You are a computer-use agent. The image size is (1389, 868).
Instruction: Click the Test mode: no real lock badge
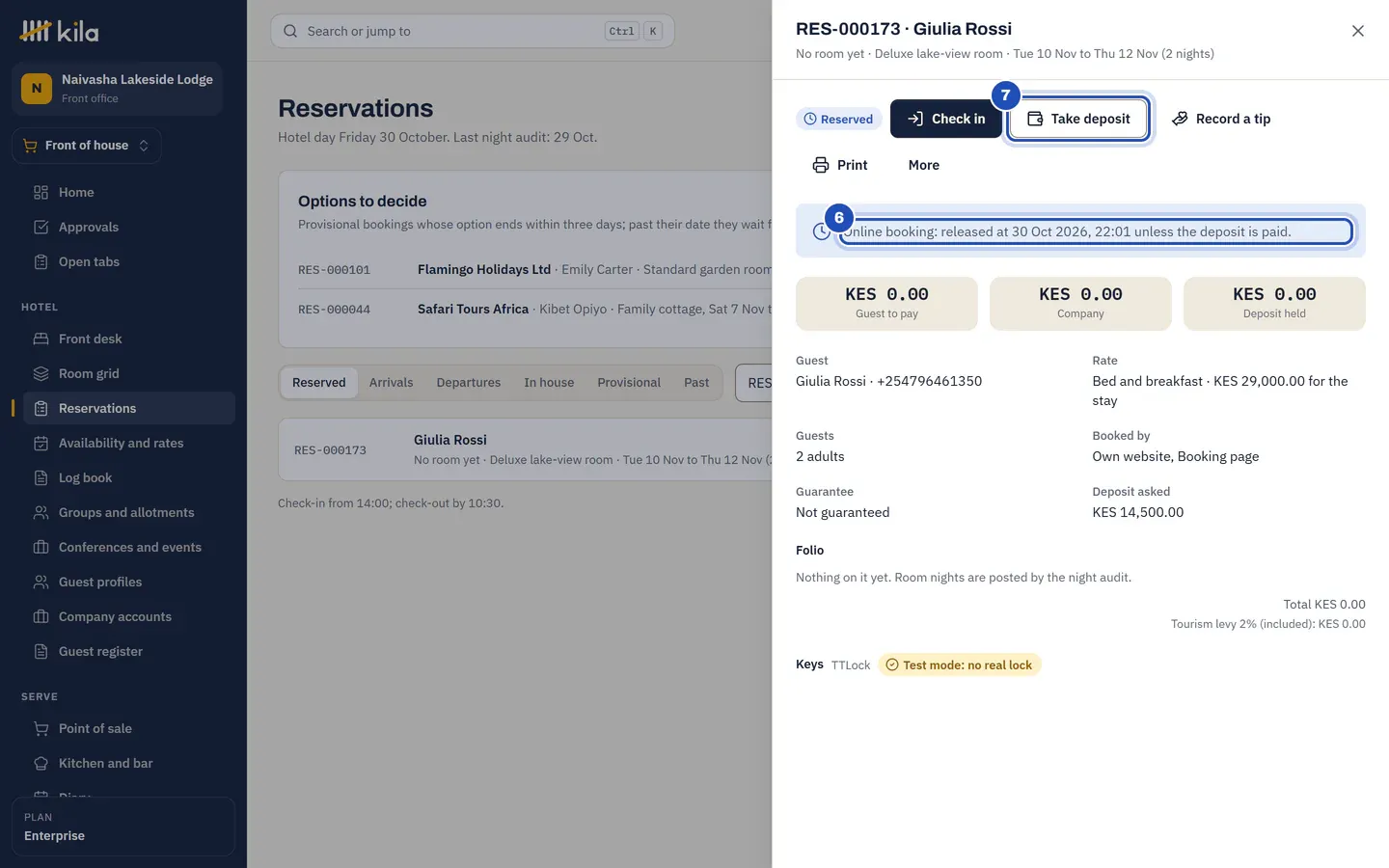click(959, 665)
